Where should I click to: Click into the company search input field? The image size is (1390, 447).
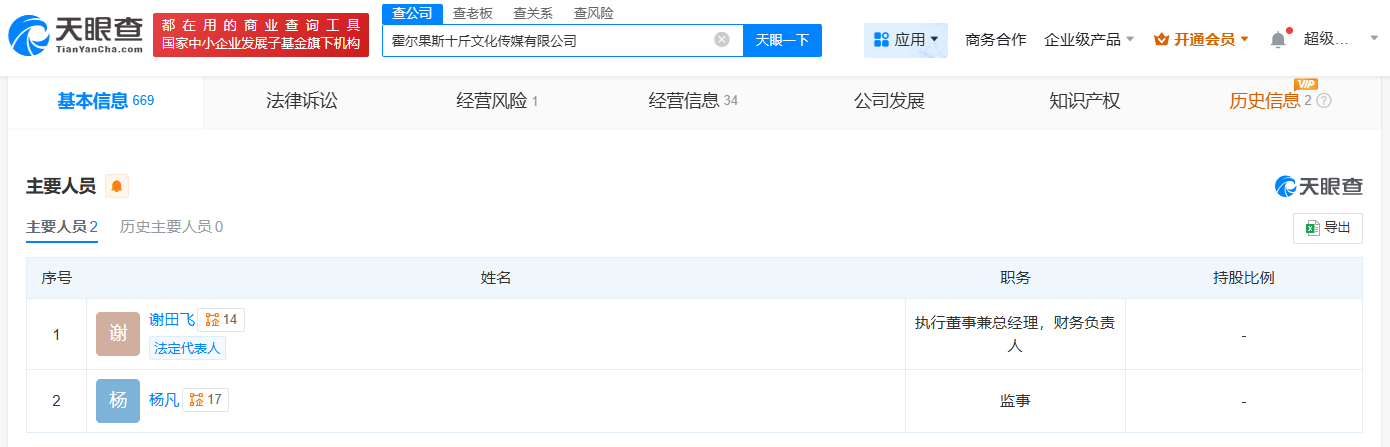point(550,41)
